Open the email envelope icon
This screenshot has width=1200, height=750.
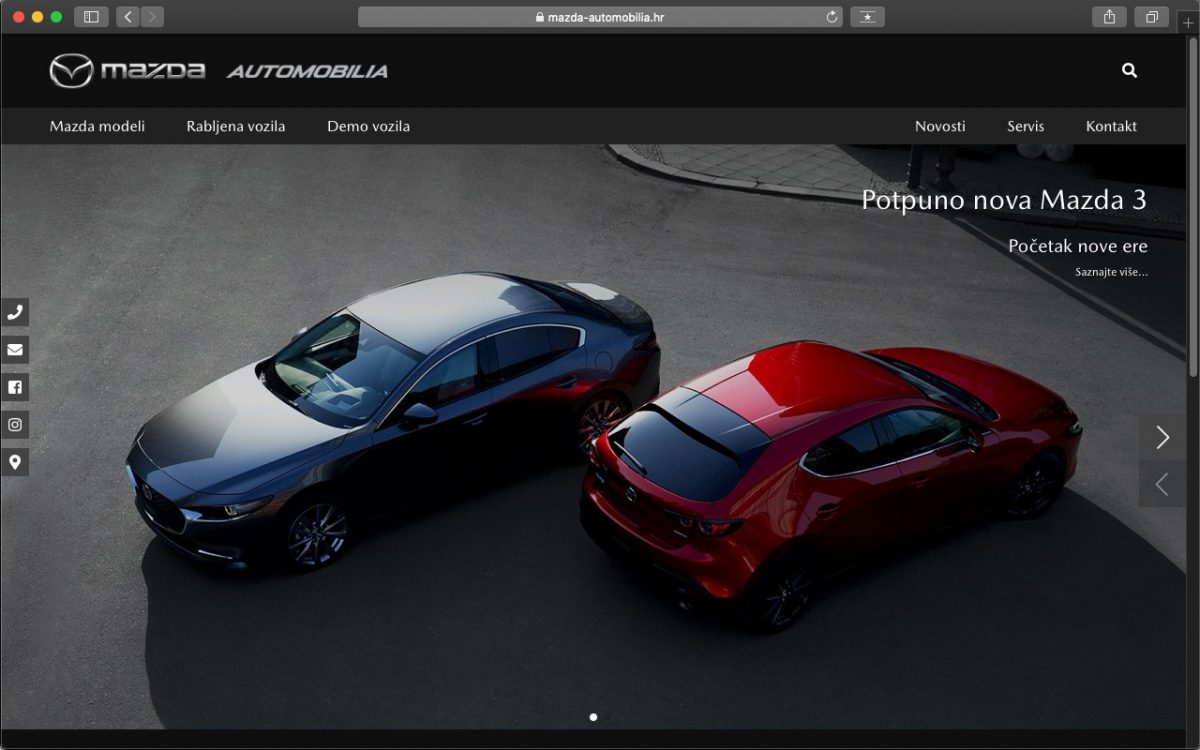[15, 350]
